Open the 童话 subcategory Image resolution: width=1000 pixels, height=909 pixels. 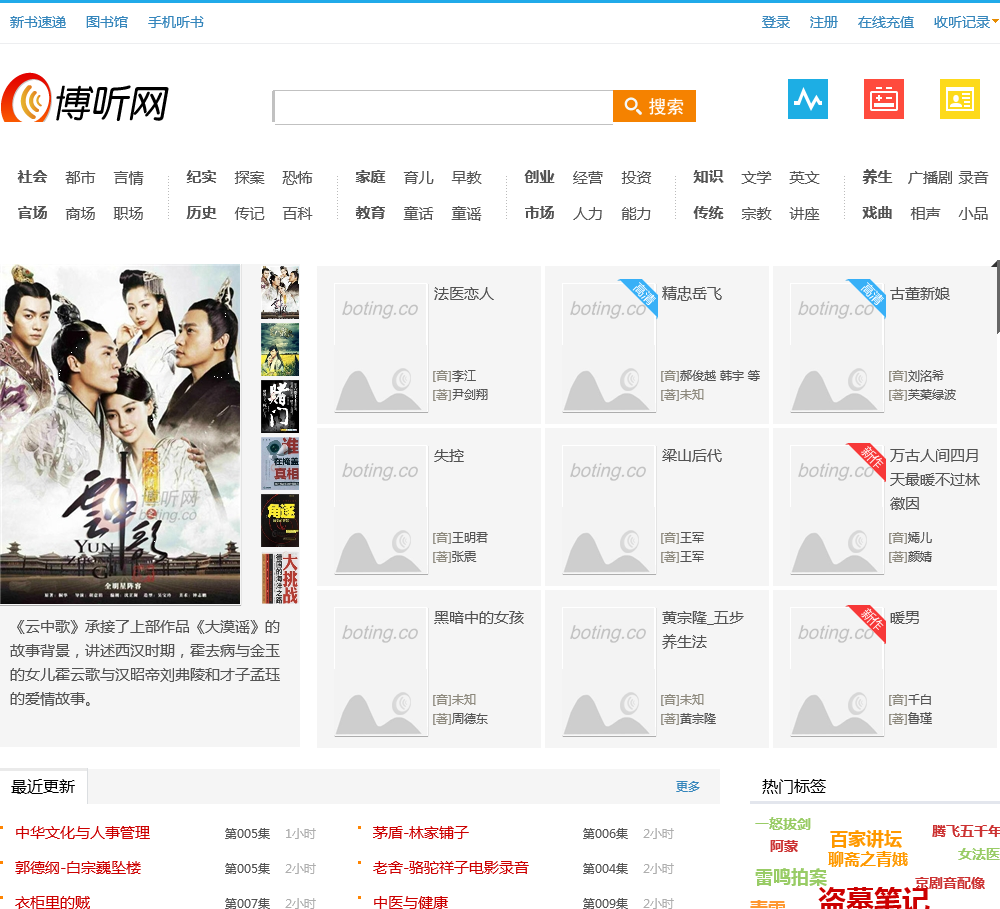(418, 213)
